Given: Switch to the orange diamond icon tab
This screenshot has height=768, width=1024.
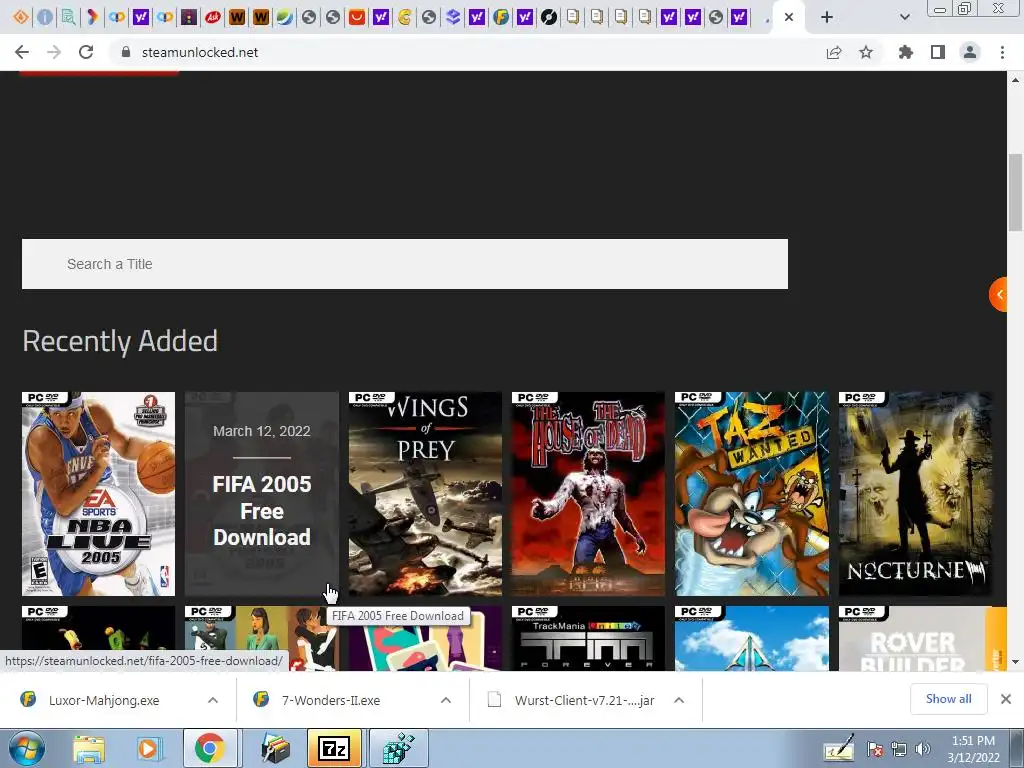Looking at the screenshot, I should tap(21, 17).
